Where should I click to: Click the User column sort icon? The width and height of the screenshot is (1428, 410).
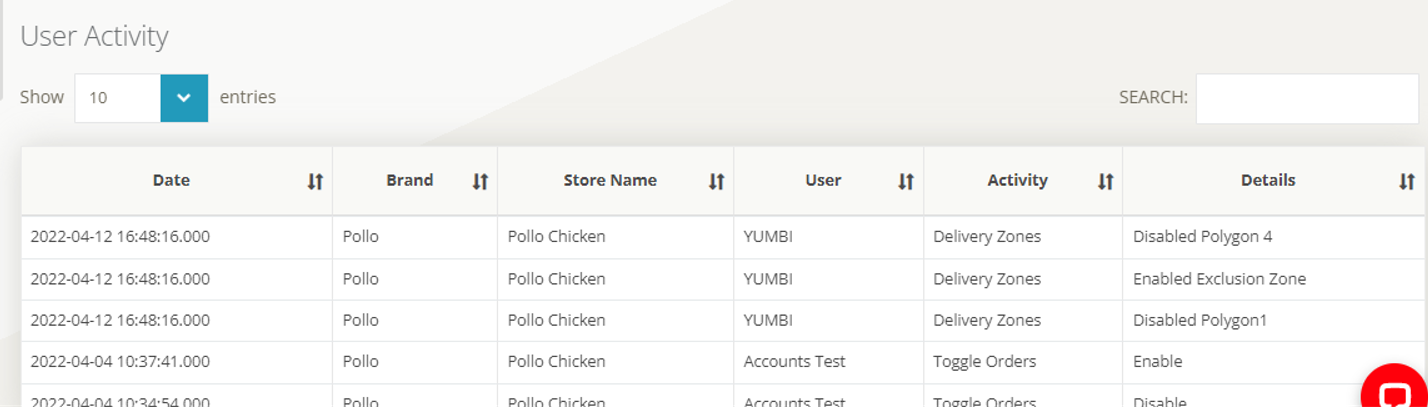905,181
